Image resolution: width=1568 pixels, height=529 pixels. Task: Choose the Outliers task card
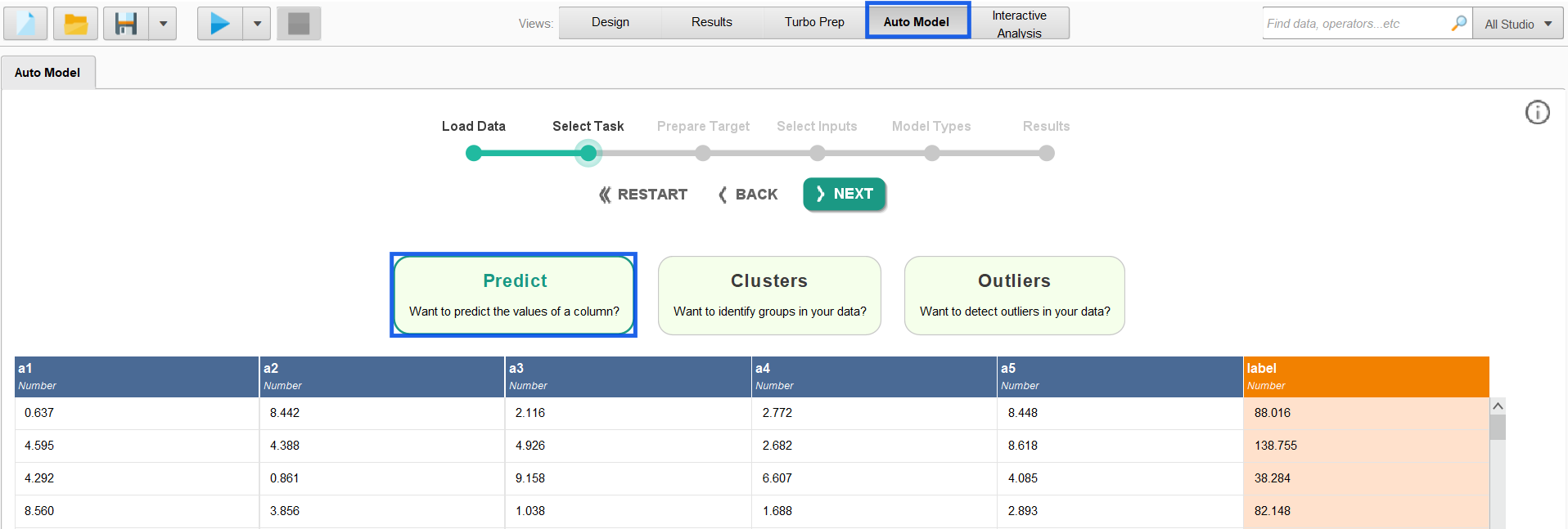click(x=1015, y=295)
